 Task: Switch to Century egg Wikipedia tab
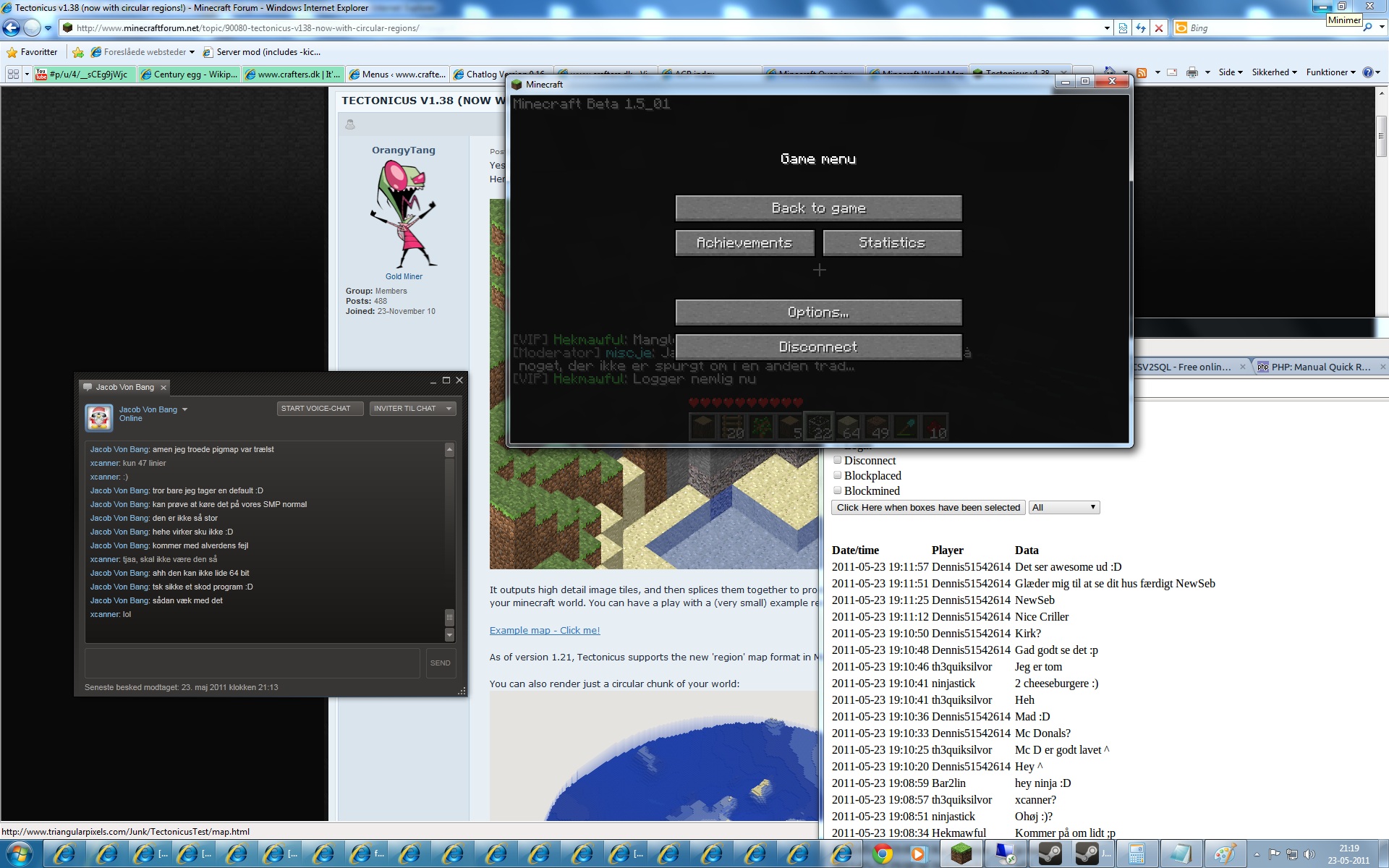188,74
